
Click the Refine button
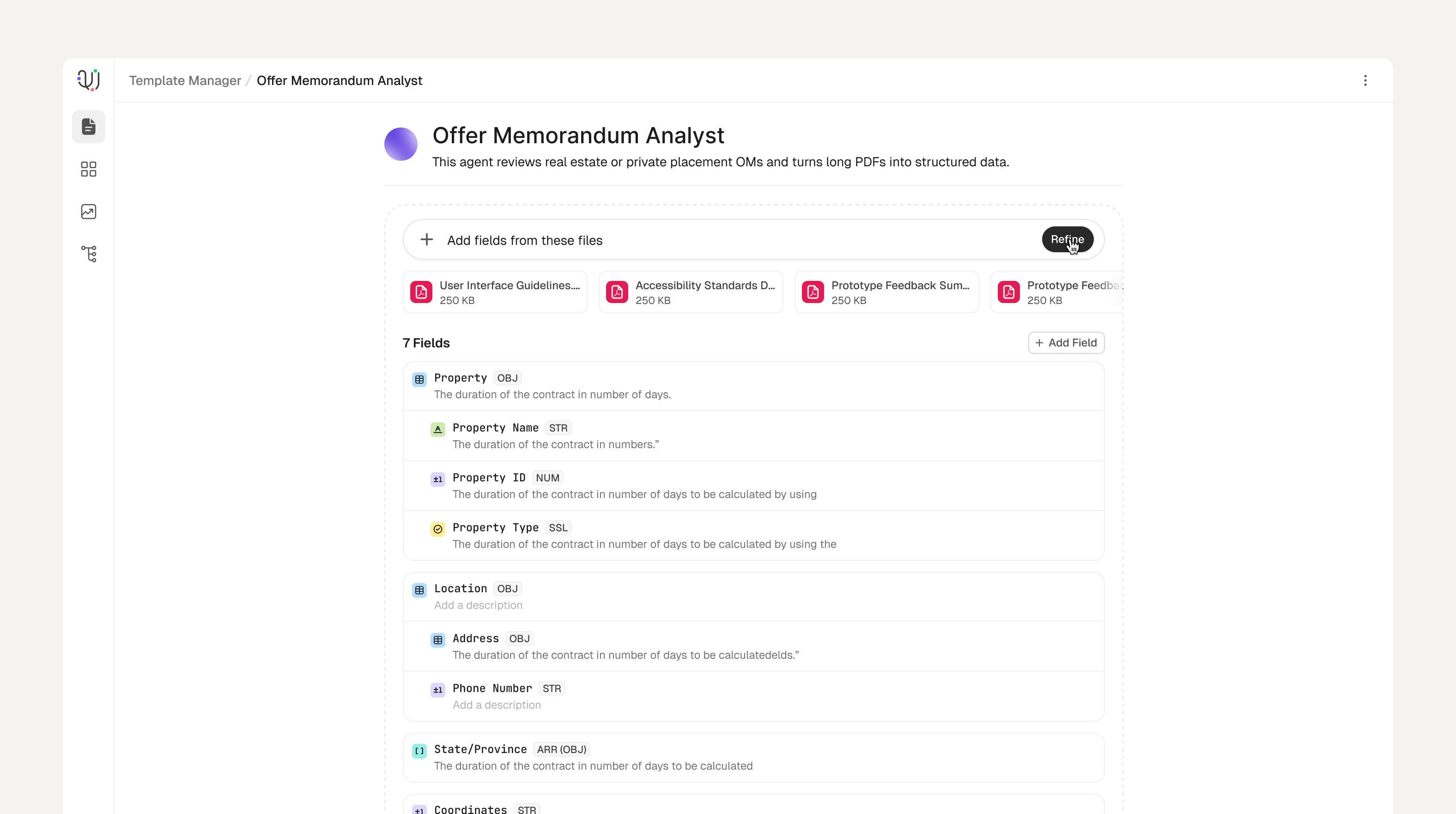point(1067,239)
